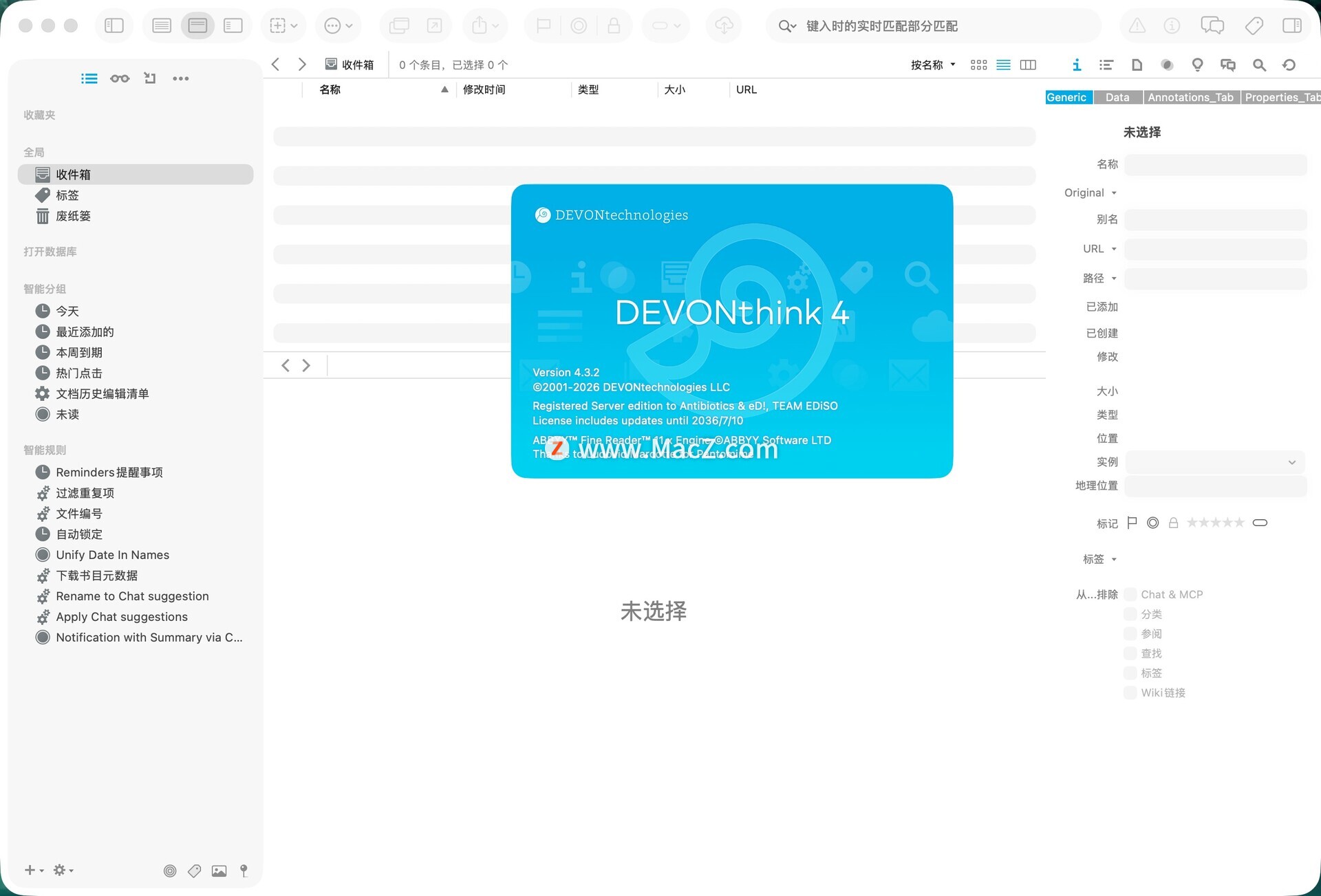Screen dimensions: 1321x896
Task: Click the share toolbar button
Action: click(485, 26)
